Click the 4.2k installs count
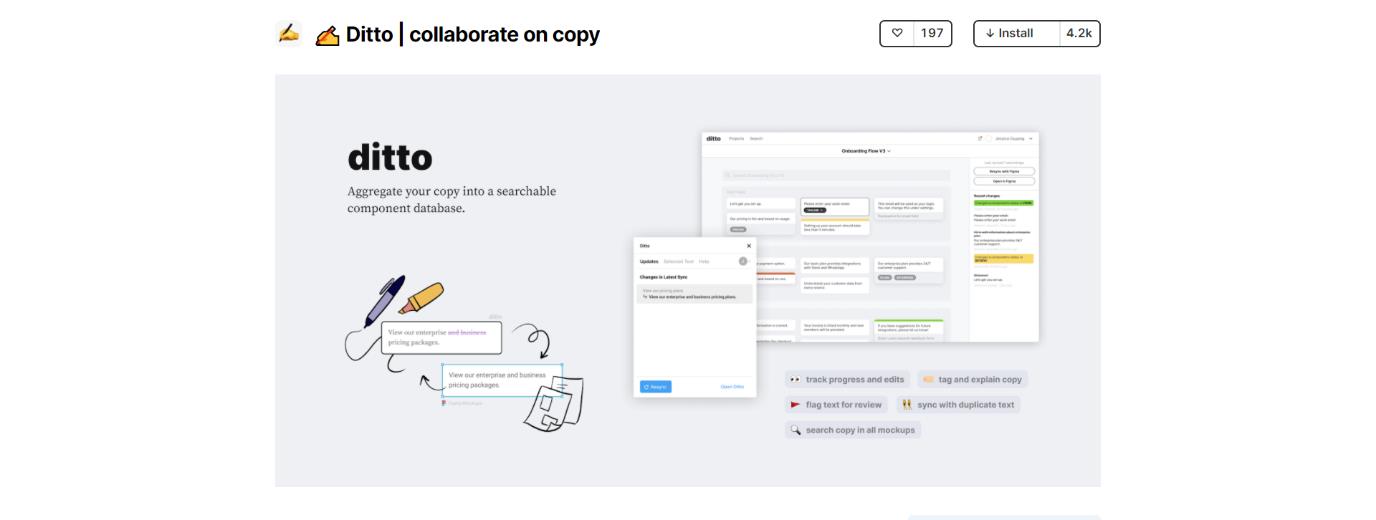This screenshot has width=1376, height=520. [1079, 33]
